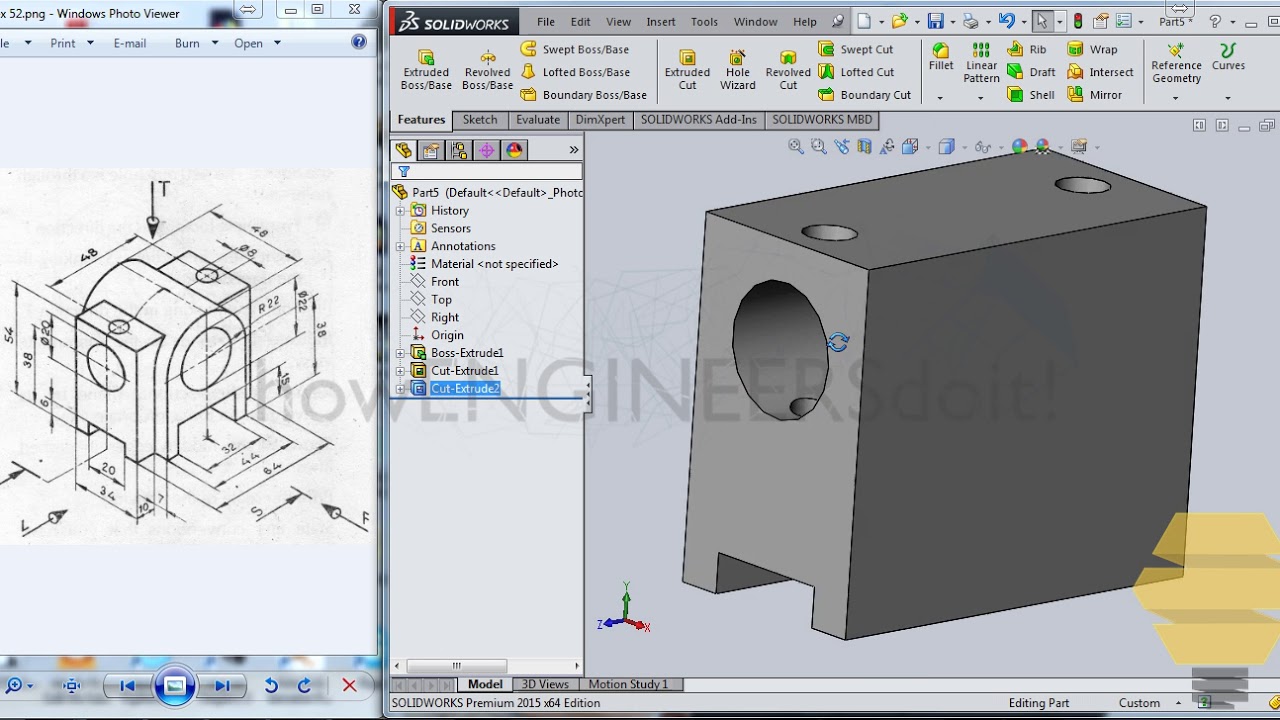Viewport: 1280px width, 720px height.
Task: Switch to the 3D Views tab
Action: (545, 684)
